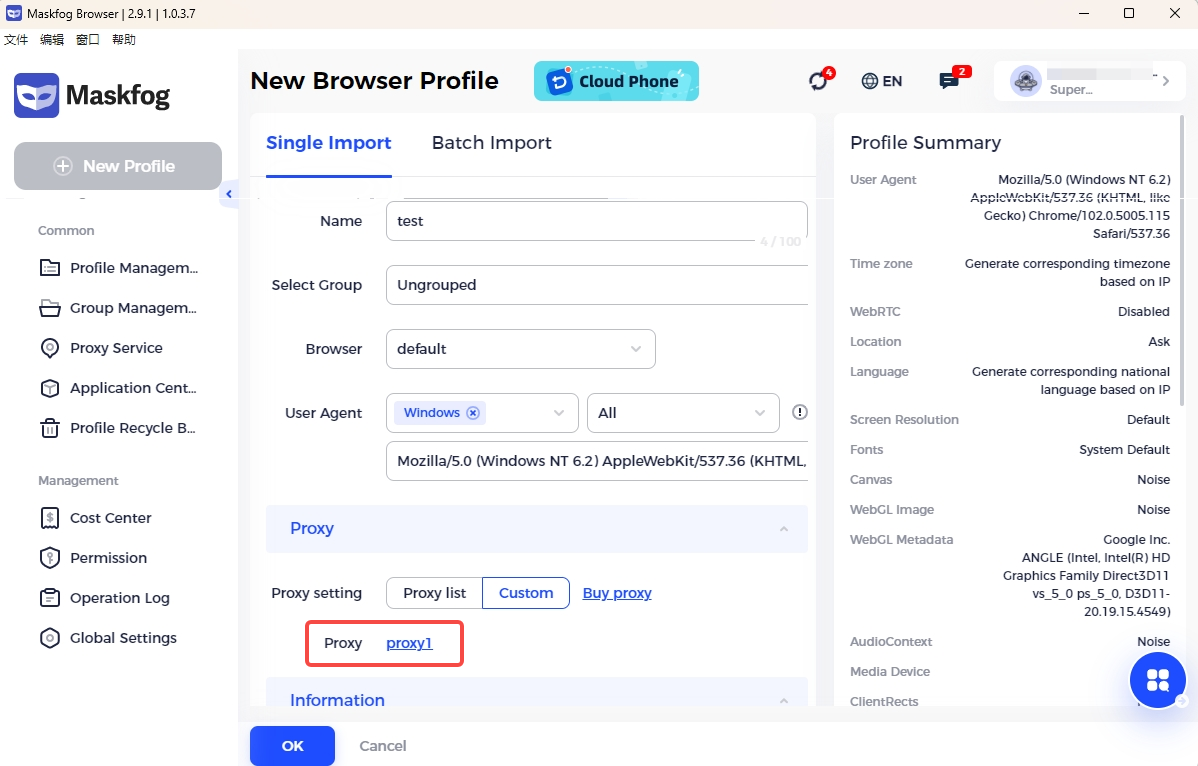Remove the Windows tag with x icon
1198x766 pixels.
pos(473,413)
